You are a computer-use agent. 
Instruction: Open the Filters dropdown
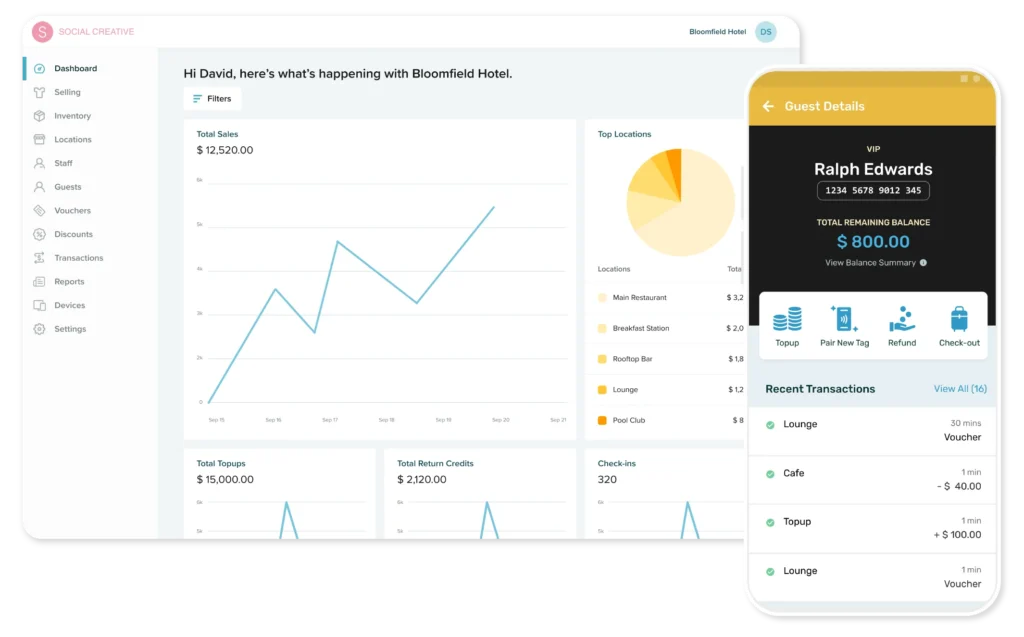pos(212,99)
